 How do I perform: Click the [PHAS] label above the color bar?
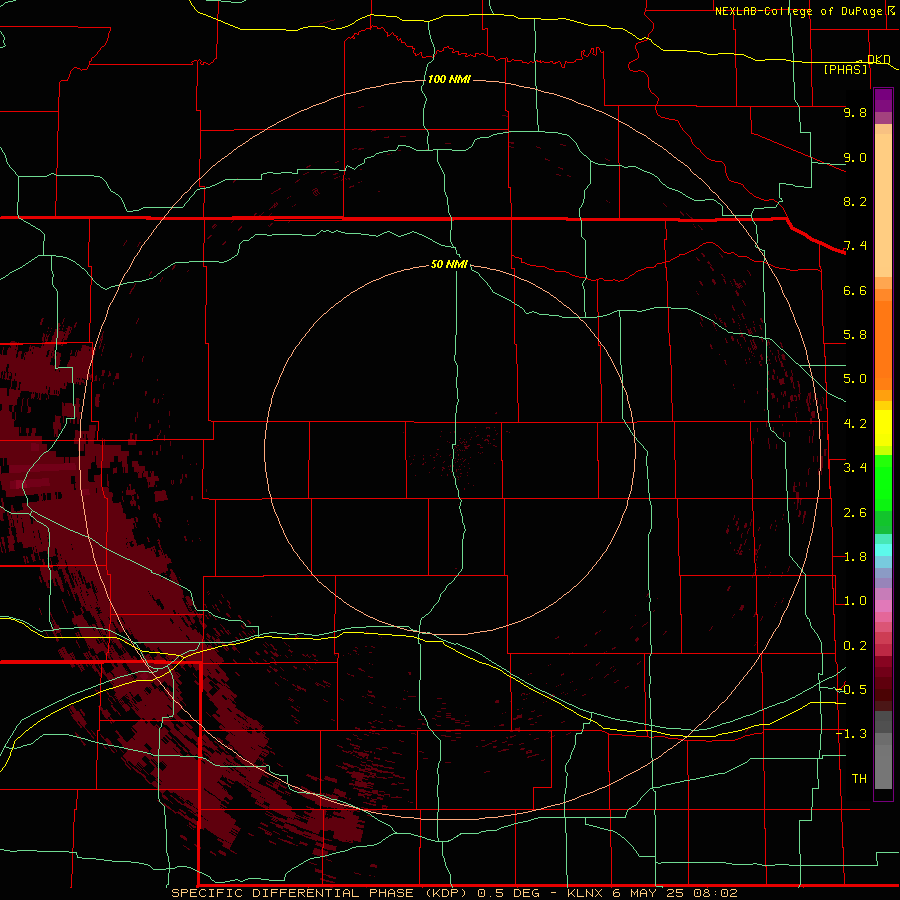tap(845, 69)
